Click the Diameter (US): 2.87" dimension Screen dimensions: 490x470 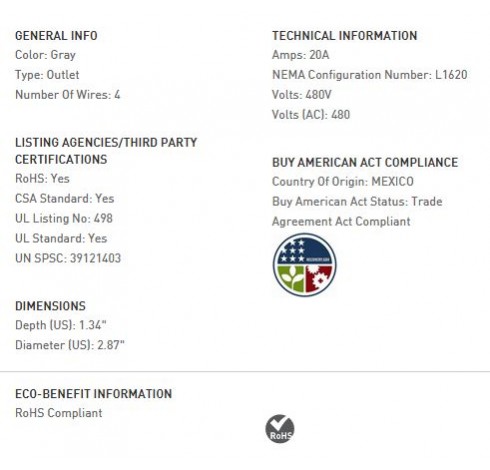(70, 345)
